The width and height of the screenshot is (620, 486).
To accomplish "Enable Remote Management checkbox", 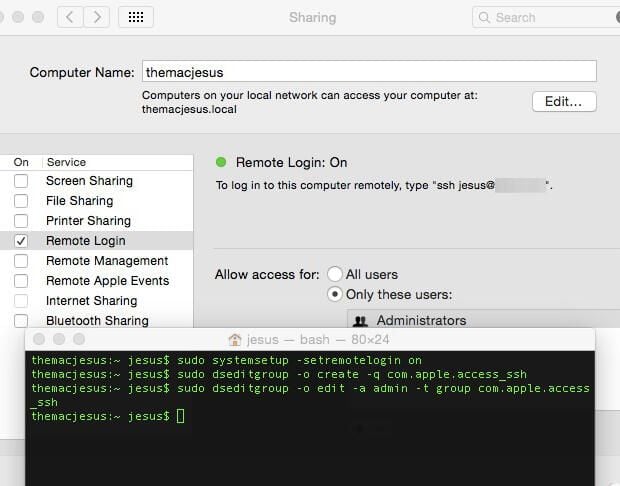I will (21, 261).
